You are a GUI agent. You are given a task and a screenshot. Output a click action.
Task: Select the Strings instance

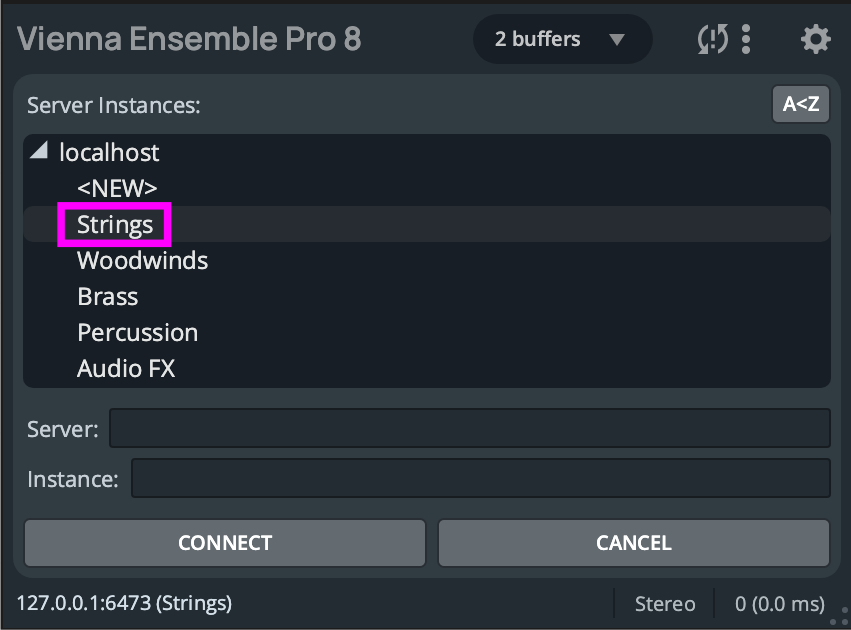(115, 224)
